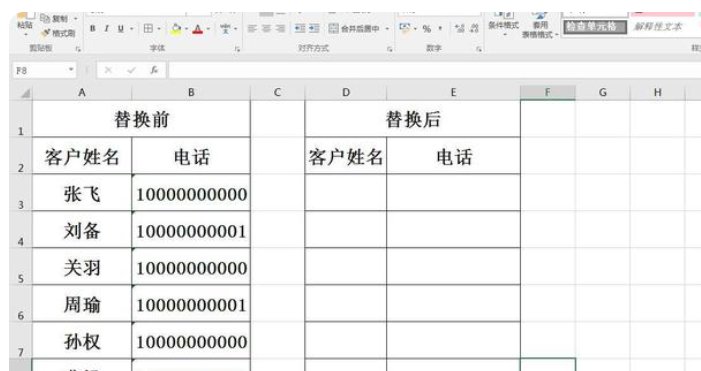Click into the formula bar input
Viewport: 701px width, 371px height.
(x=434, y=70)
